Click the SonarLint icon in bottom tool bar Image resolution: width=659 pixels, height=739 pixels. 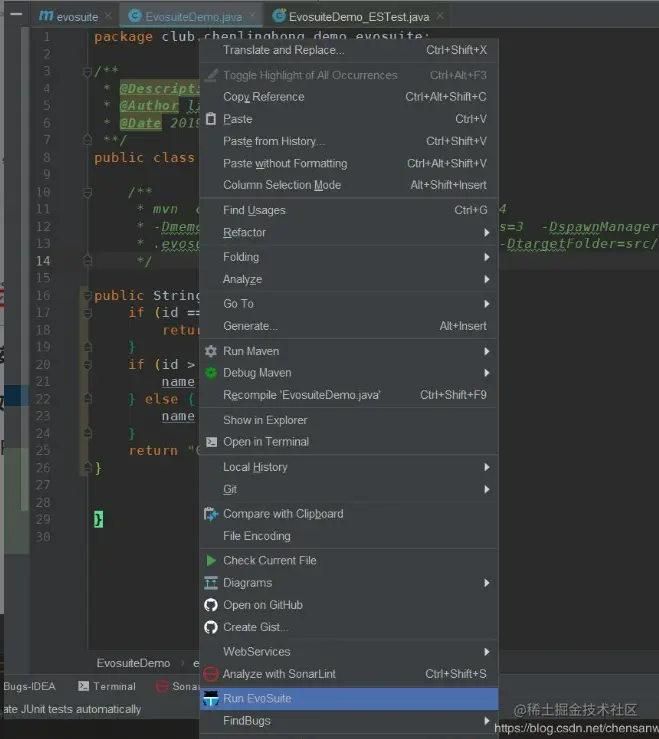[162, 686]
